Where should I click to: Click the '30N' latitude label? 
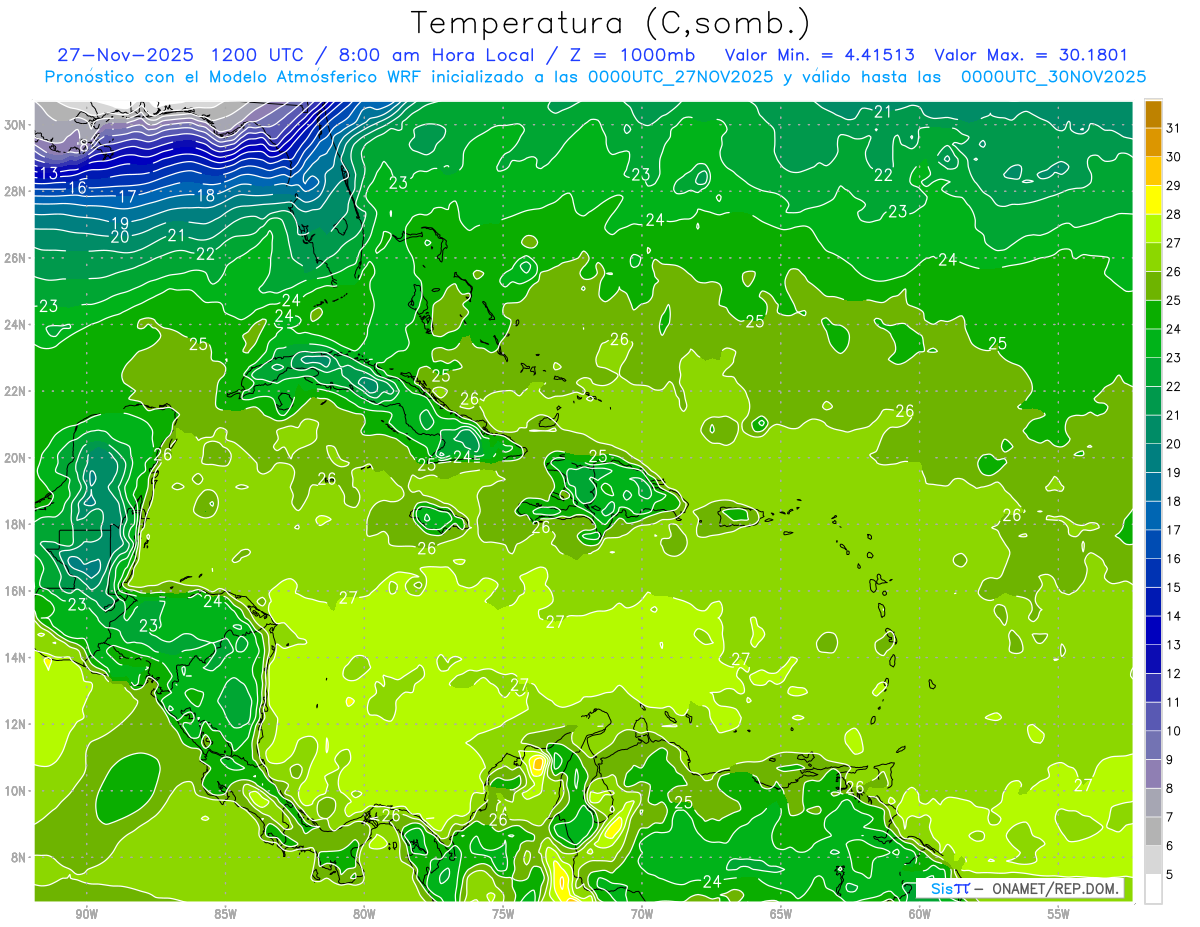coord(16,125)
